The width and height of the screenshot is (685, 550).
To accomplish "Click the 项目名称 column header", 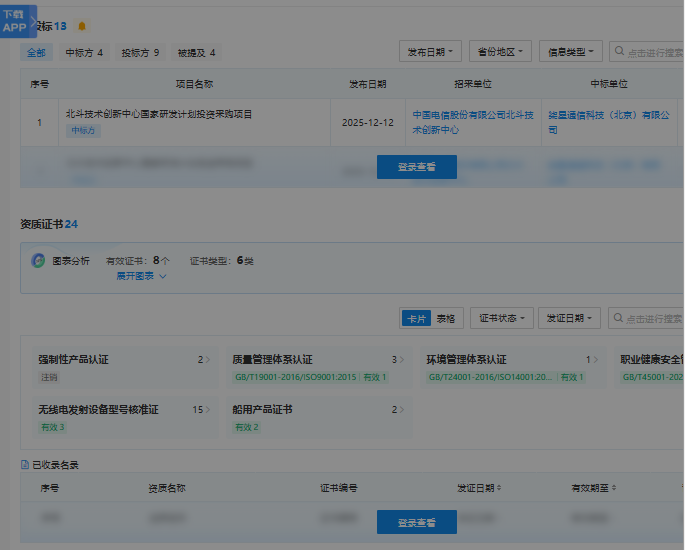I will [x=194, y=84].
